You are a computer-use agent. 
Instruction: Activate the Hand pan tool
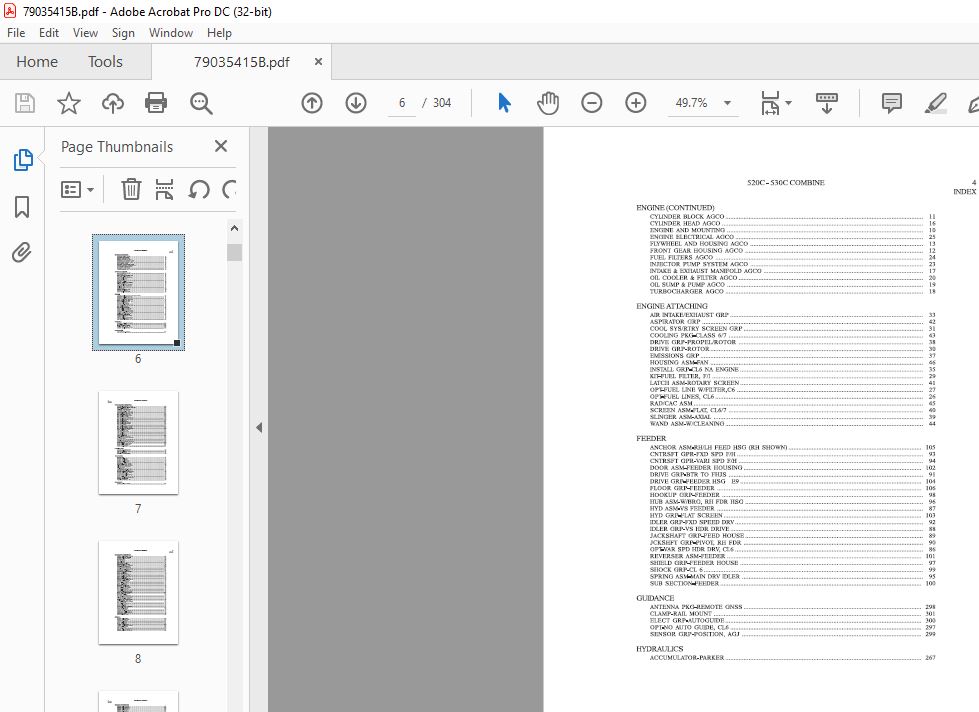pyautogui.click(x=548, y=103)
